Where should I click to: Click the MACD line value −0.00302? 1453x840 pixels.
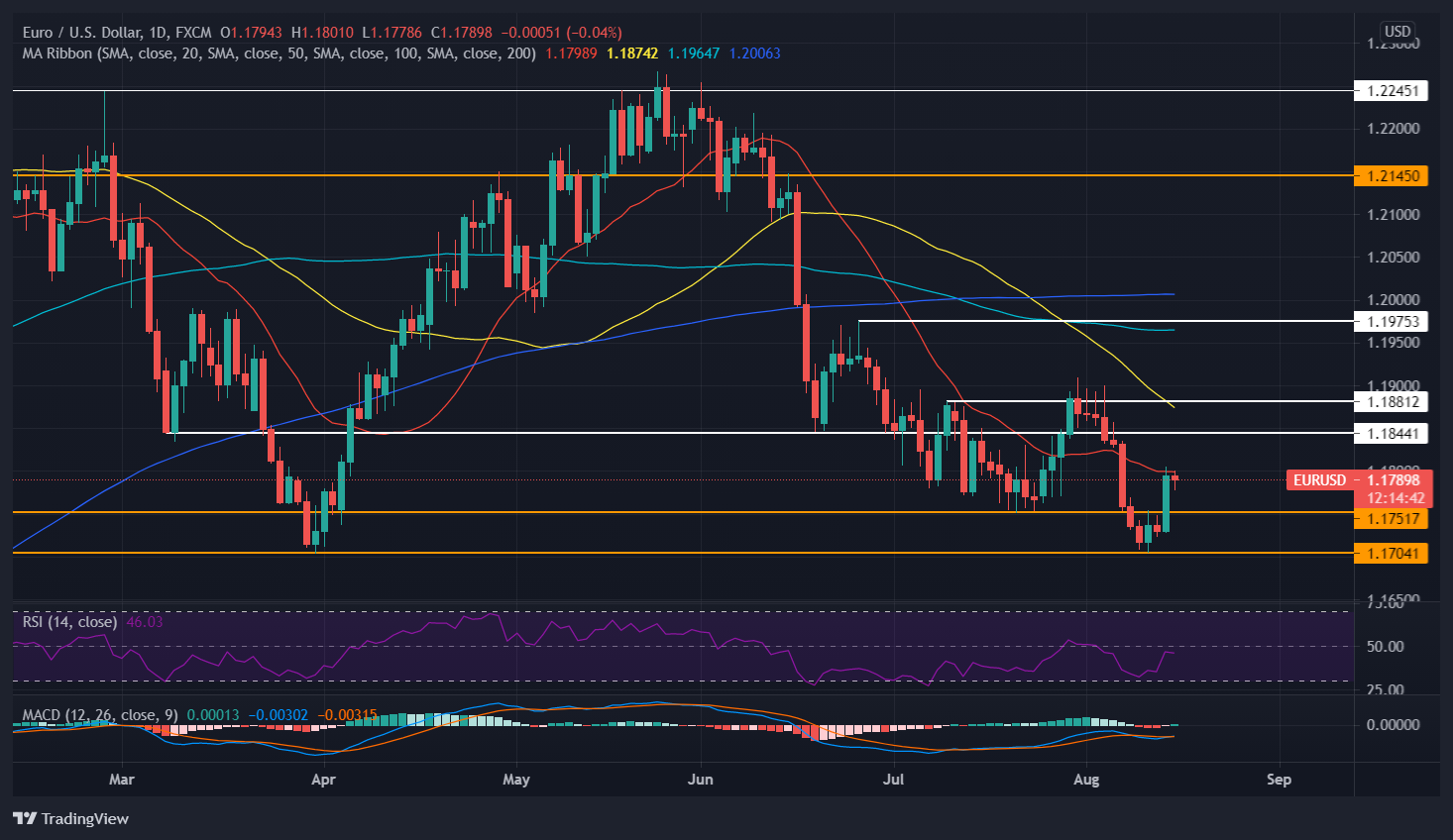pos(278,714)
